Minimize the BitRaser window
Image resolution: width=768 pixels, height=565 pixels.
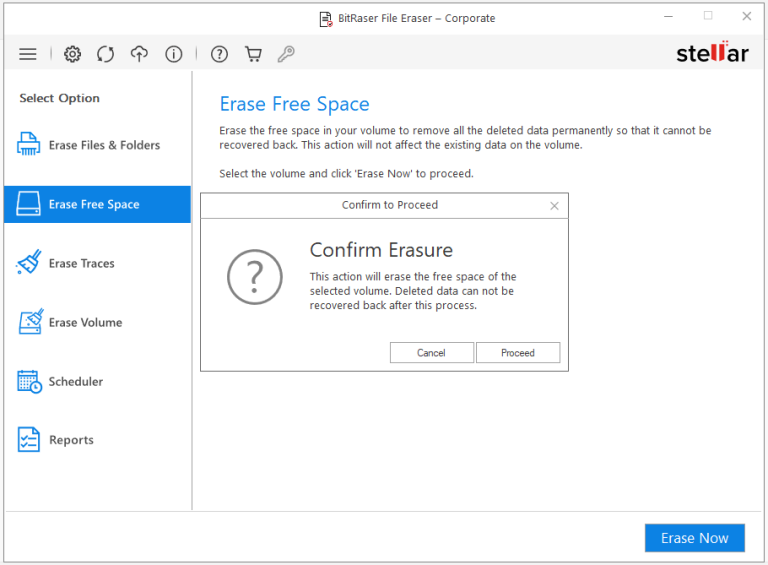pos(668,17)
